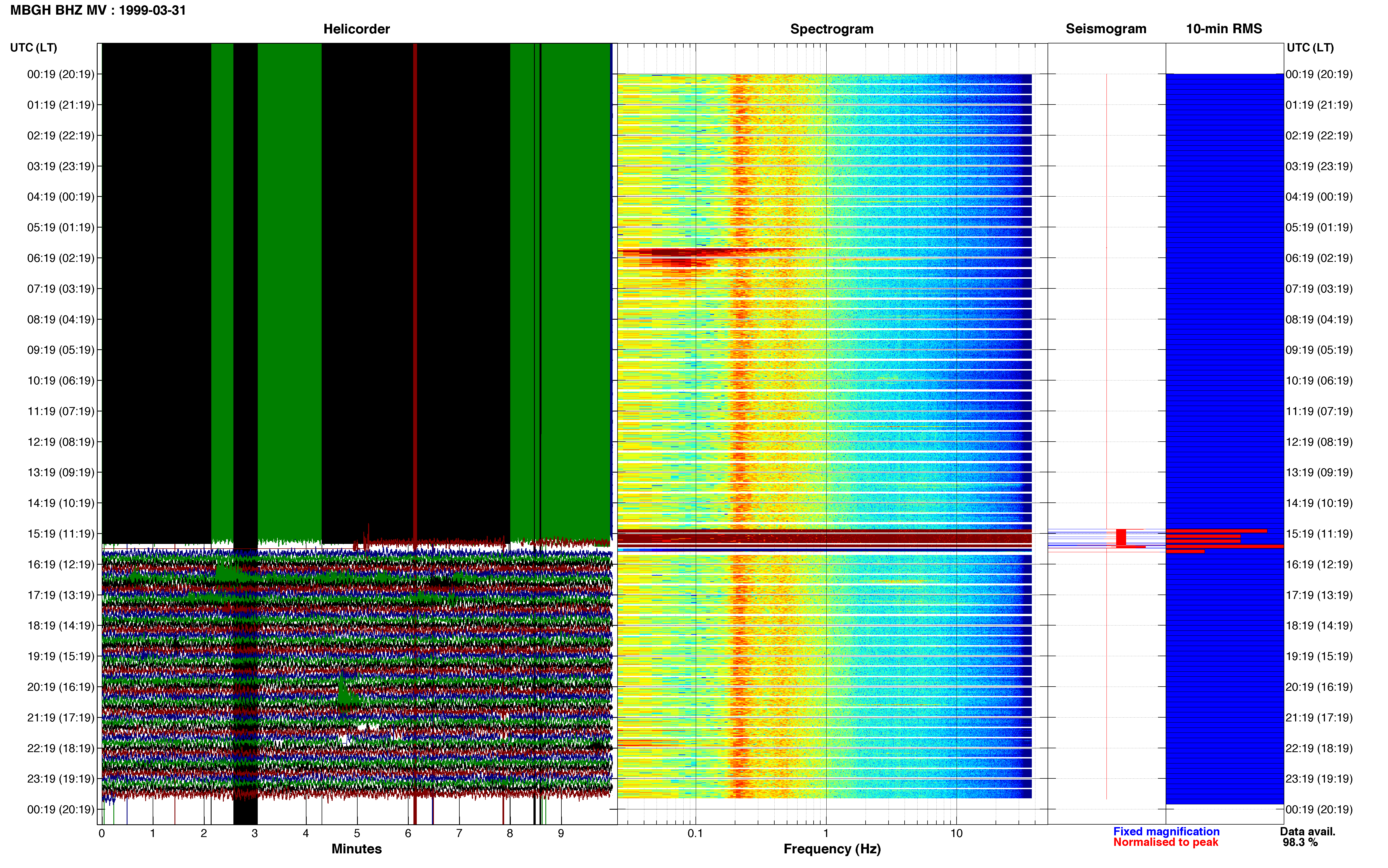This screenshot has height=868, width=1388.
Task: Click left time label '06:19 (02:19)'
Action: [x=61, y=258]
